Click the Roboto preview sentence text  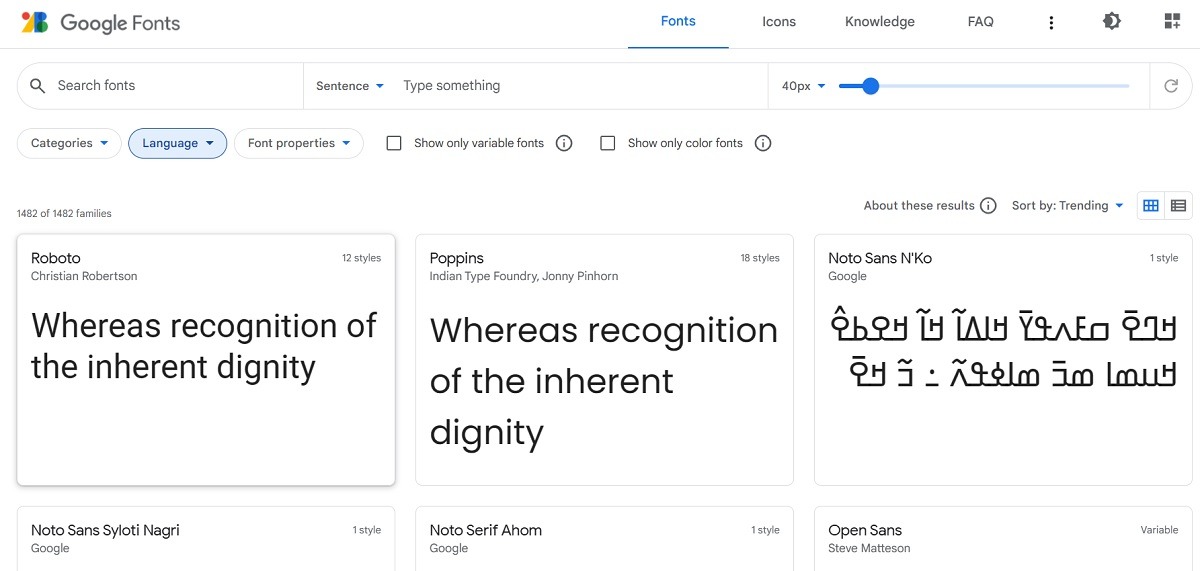(x=204, y=346)
